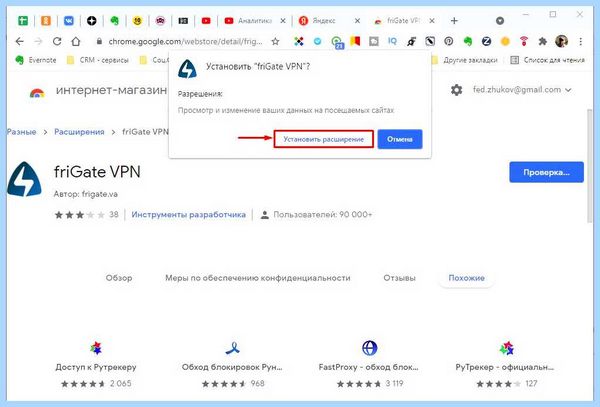Click the Chrome media control circle icon
This screenshot has height=407, width=600.
[x=500, y=21]
